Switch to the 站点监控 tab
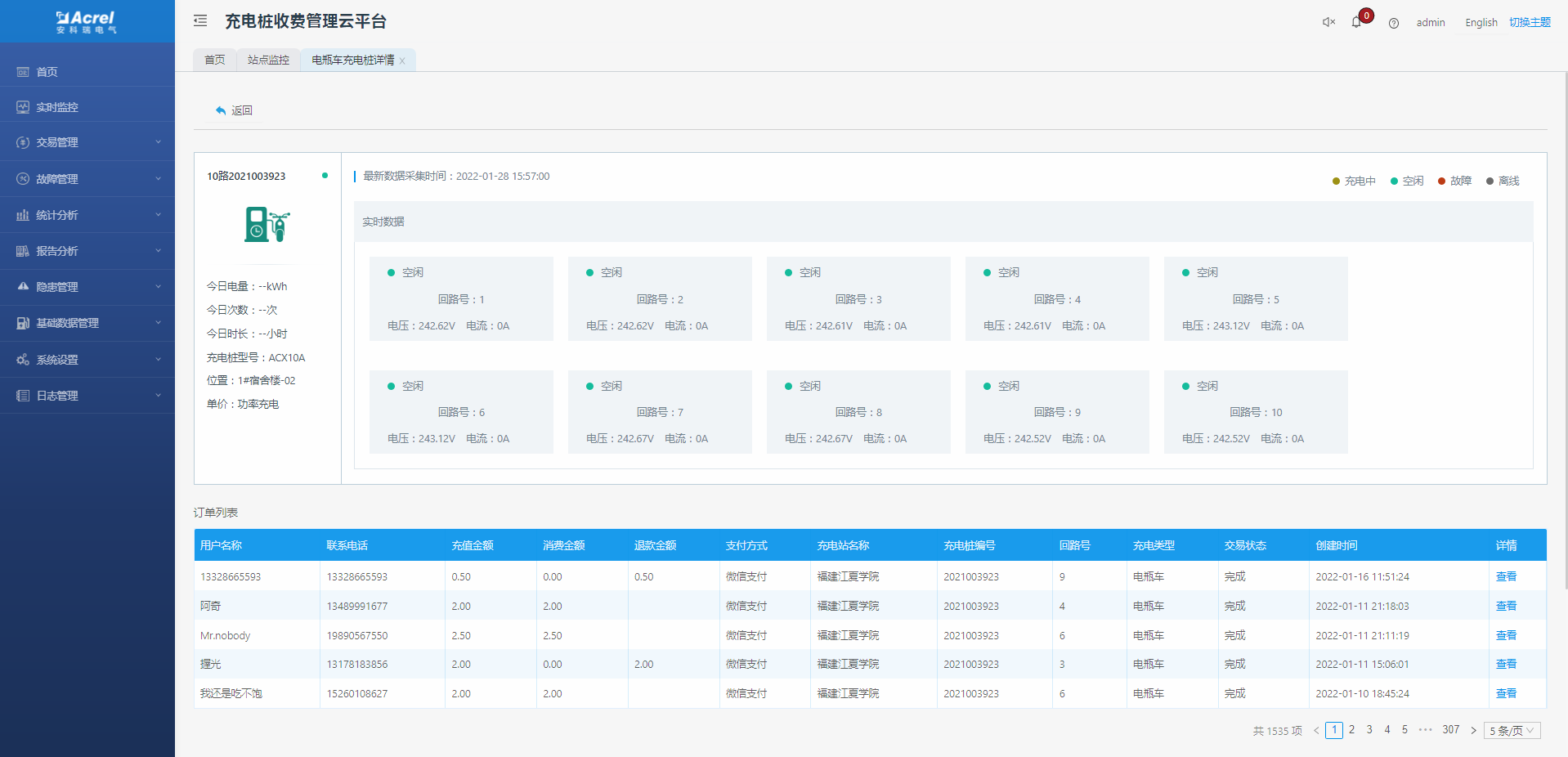Viewport: 1568px width, 757px height. pos(268,60)
